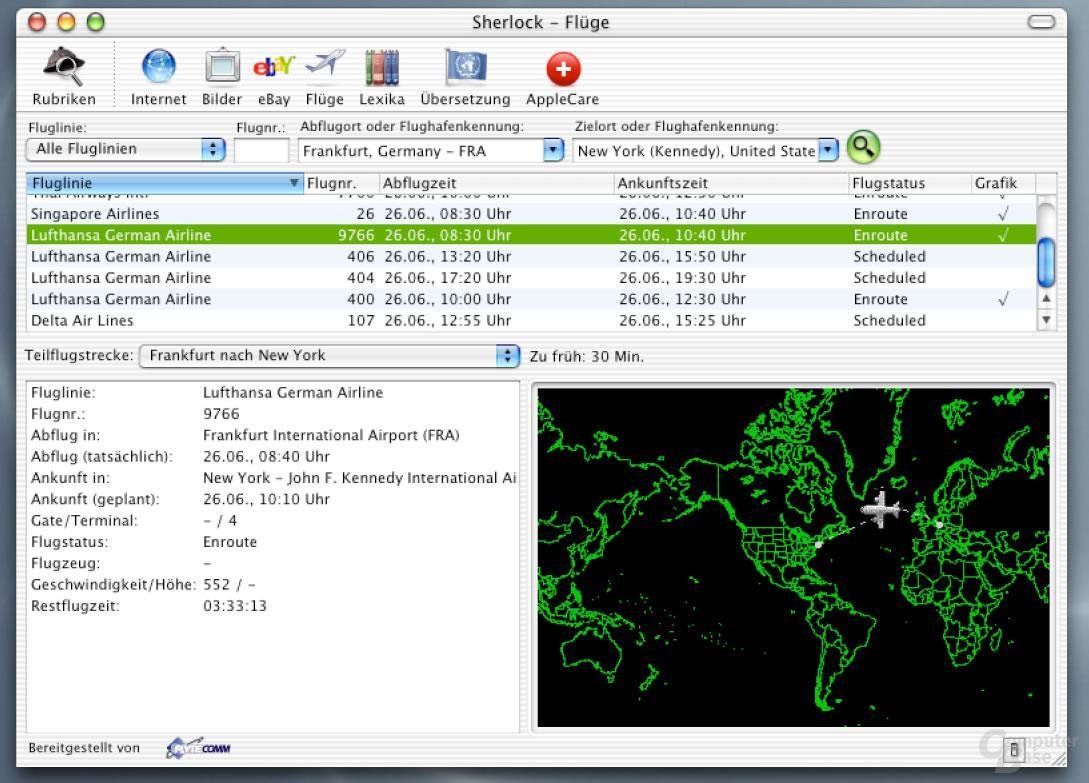Image resolution: width=1089 pixels, height=783 pixels.
Task: Click the Zu früh: 30 Min. status text
Action: click(587, 356)
